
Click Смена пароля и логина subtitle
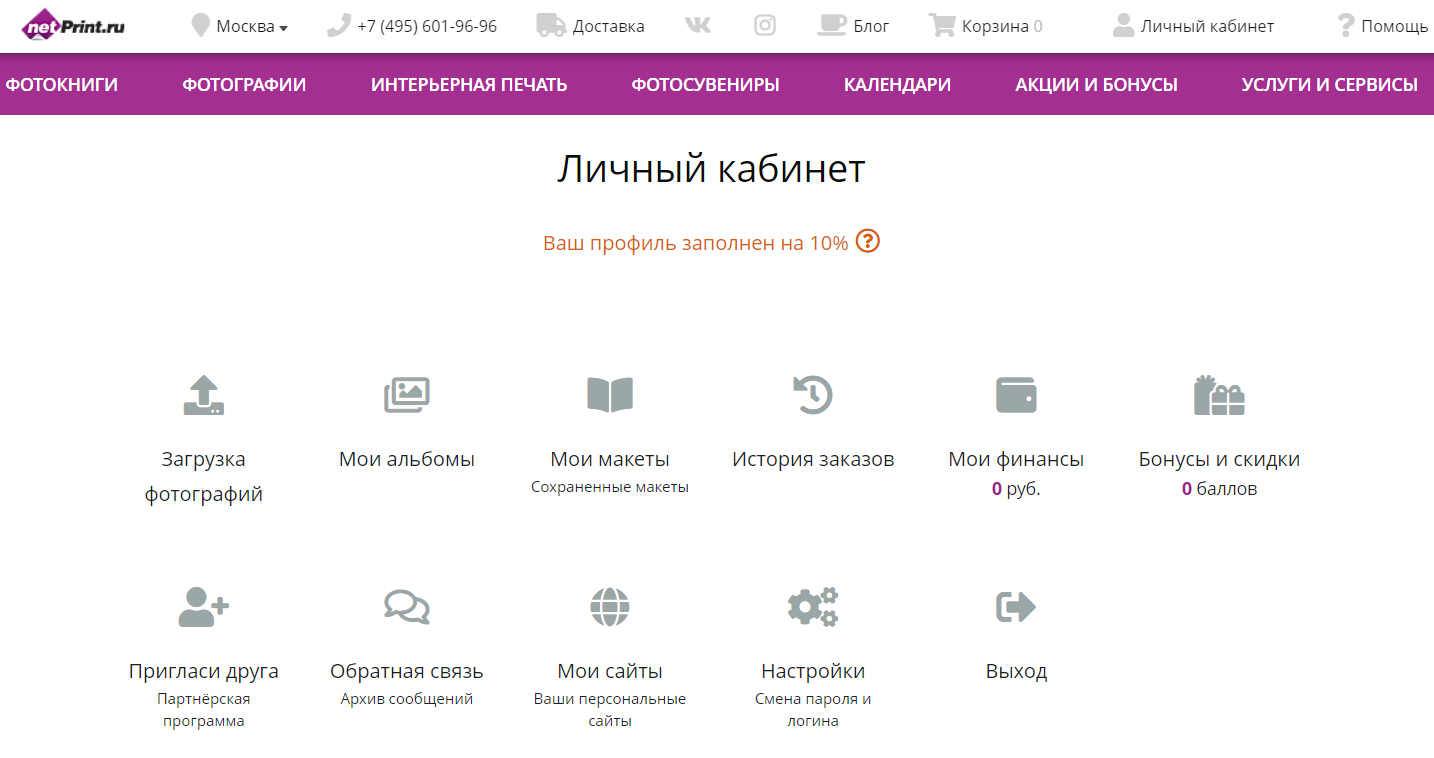[x=813, y=710]
